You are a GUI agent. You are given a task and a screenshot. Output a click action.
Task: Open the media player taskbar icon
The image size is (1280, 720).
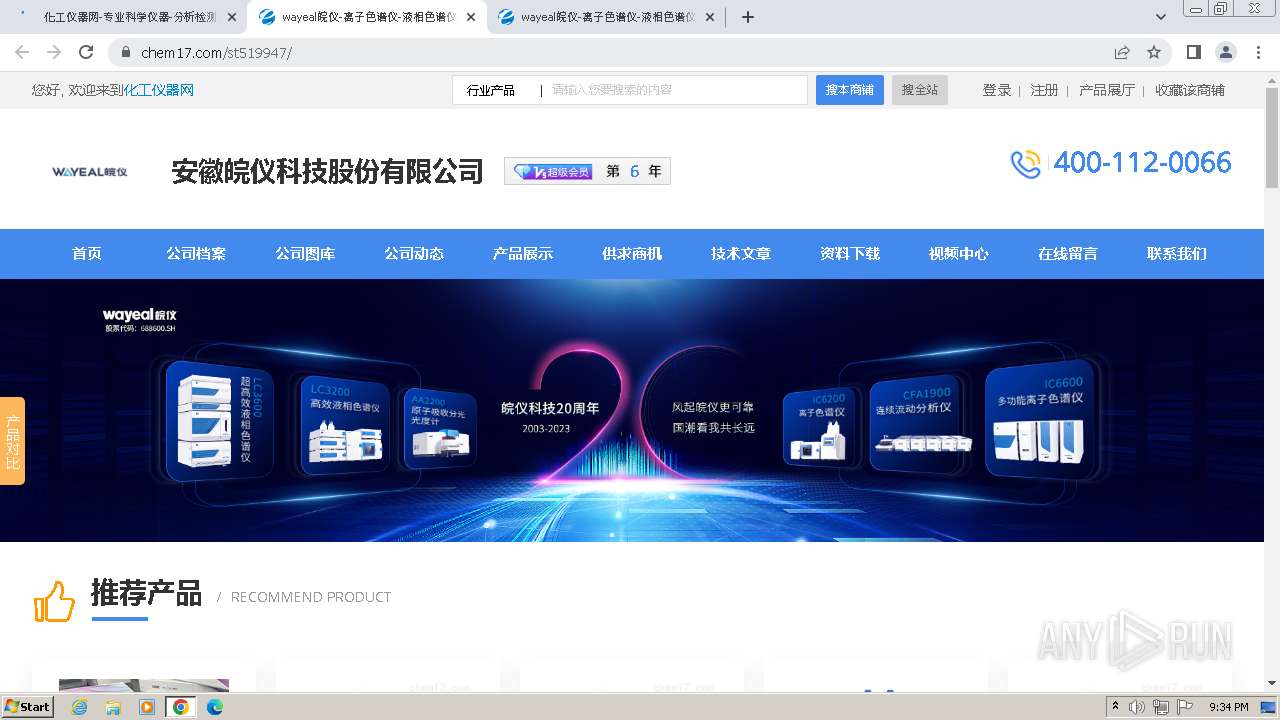click(x=147, y=707)
